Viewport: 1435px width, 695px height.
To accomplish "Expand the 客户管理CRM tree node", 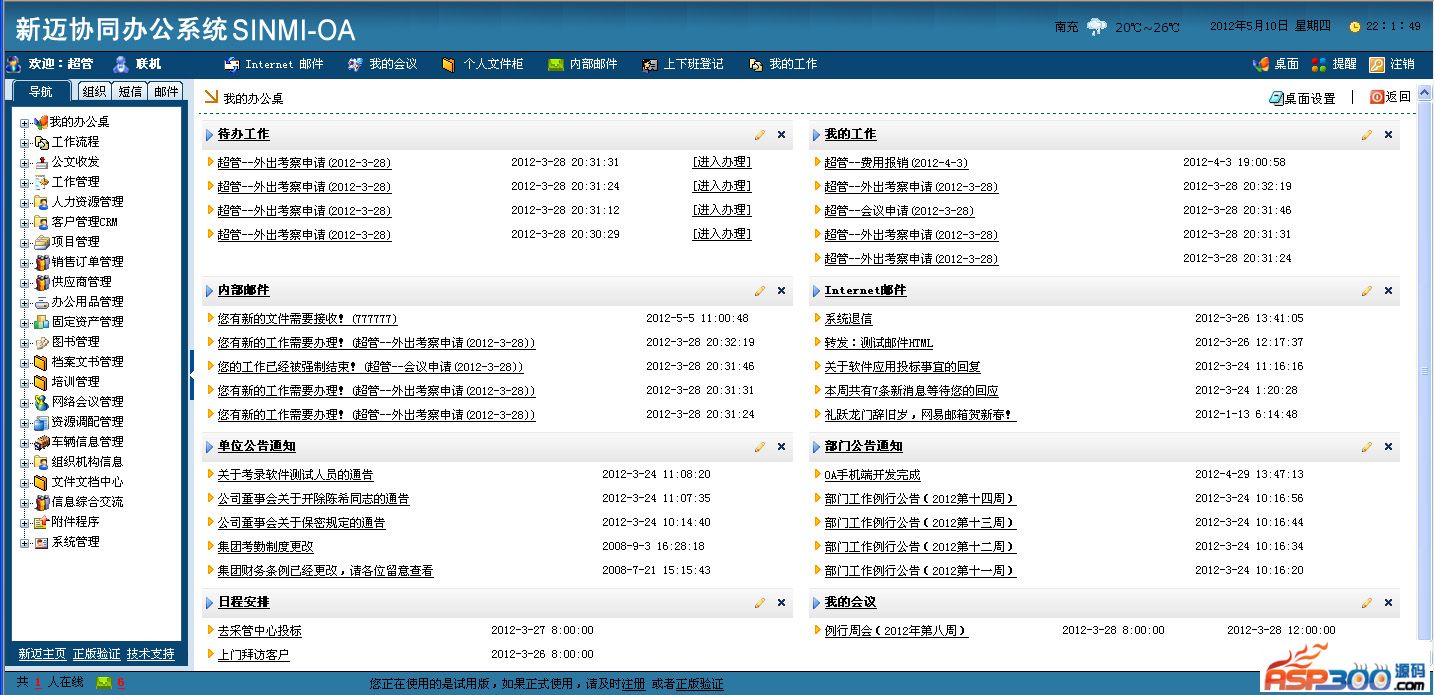I will [x=25, y=223].
